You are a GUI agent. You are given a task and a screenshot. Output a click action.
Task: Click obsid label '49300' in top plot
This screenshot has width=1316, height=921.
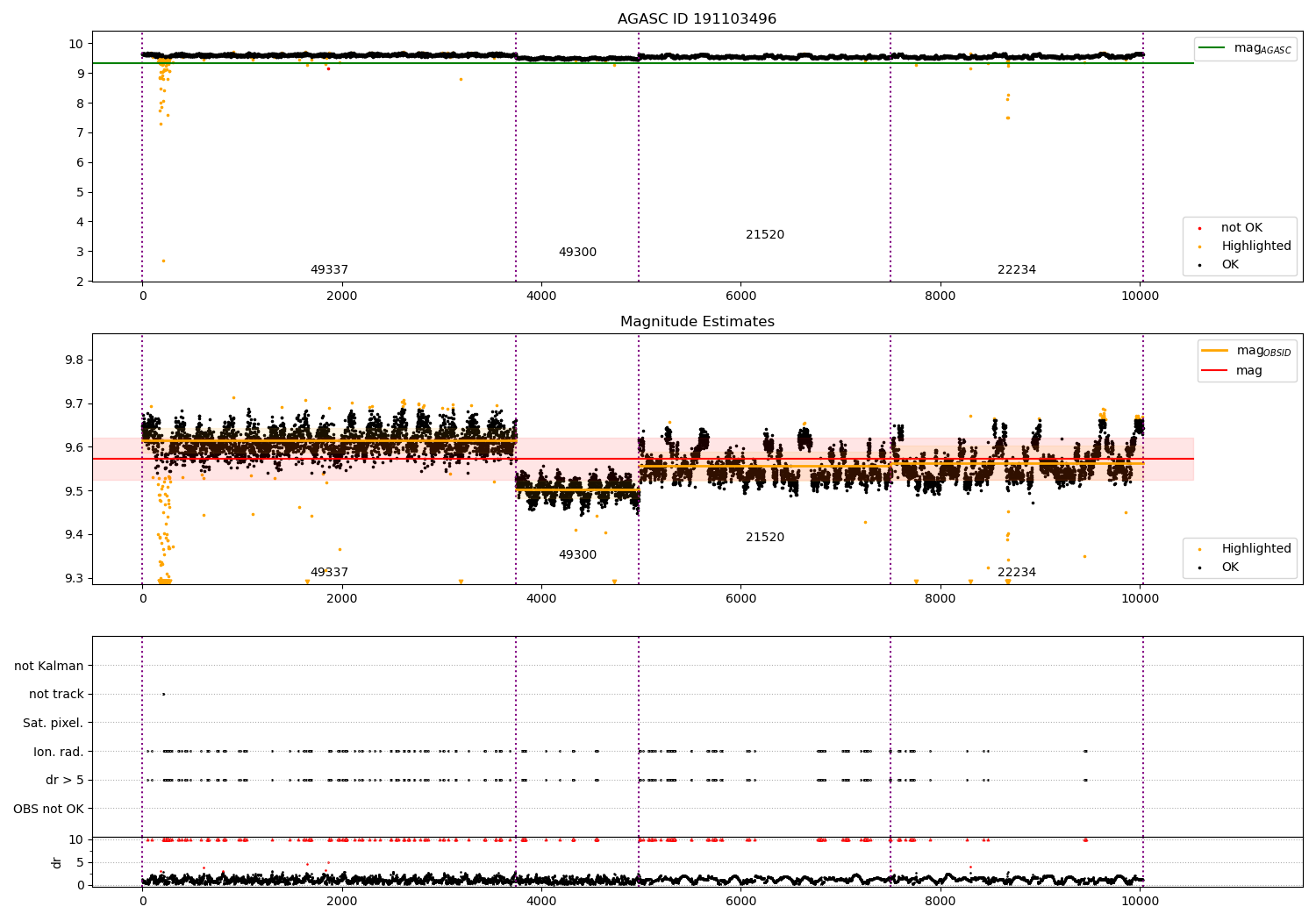pyautogui.click(x=577, y=253)
